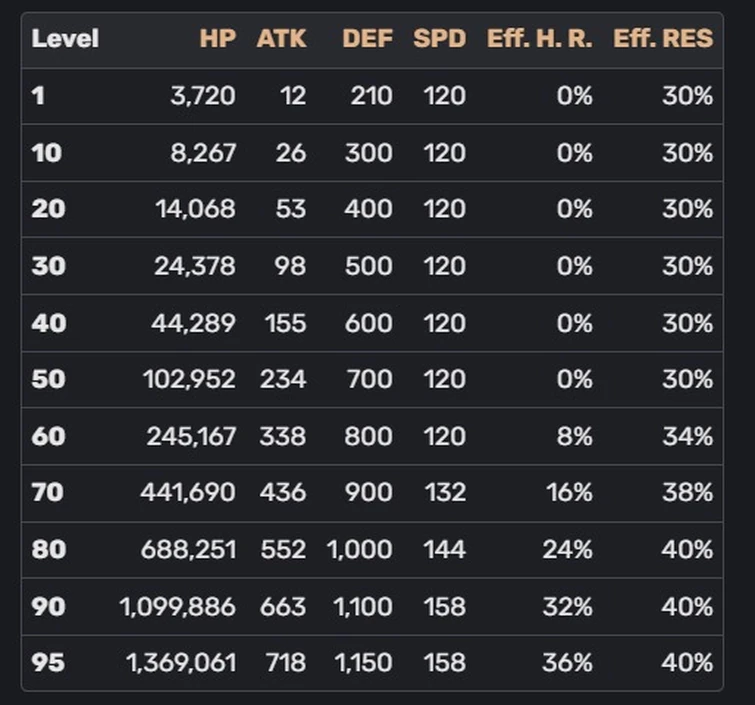
Task: Click the HP value 245,167
Action: (x=191, y=436)
